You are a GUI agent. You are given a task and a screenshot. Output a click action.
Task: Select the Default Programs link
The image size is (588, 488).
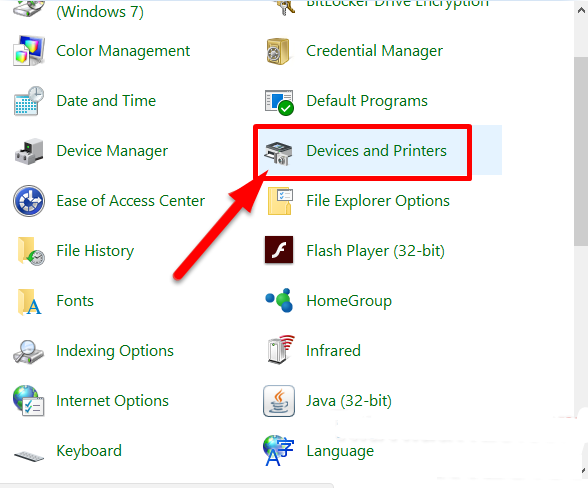[x=367, y=101]
